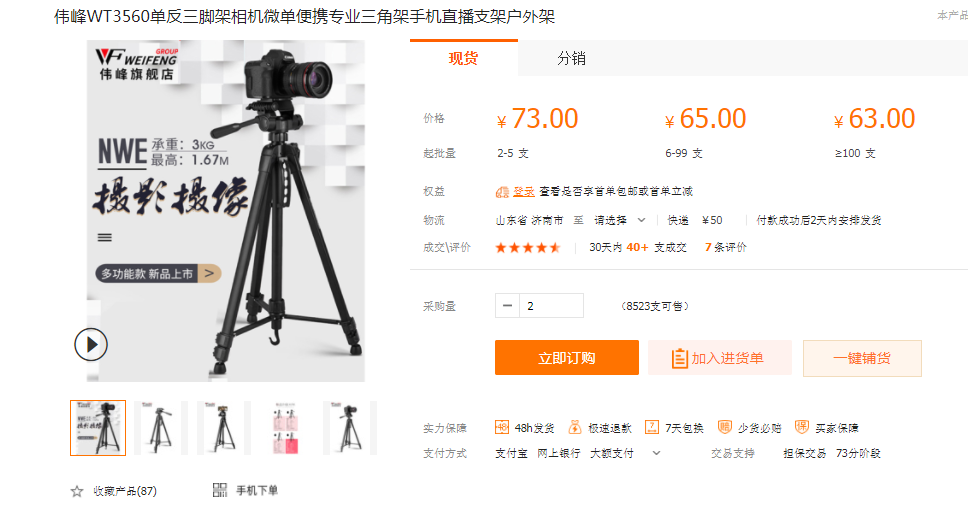Click the 一键铺货 button
This screenshot has width=968, height=507.
pos(862,358)
